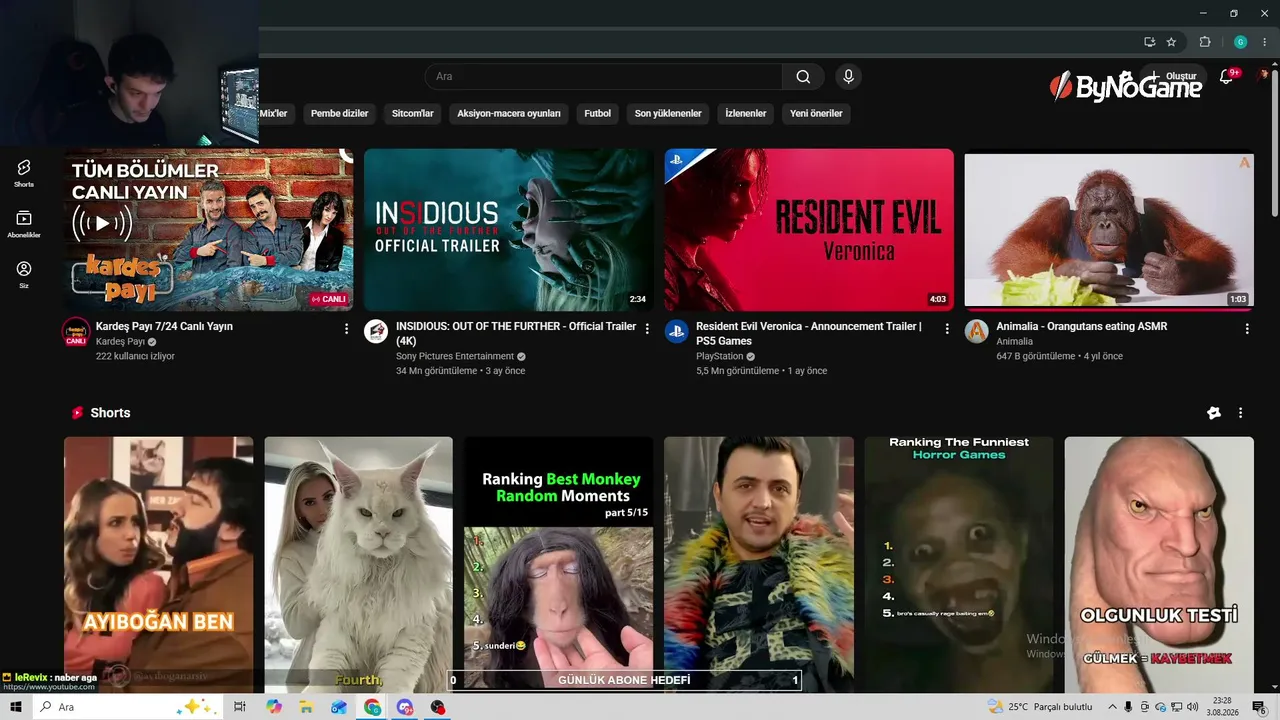Click the Shorts customize icon beside the menu

(1214, 413)
